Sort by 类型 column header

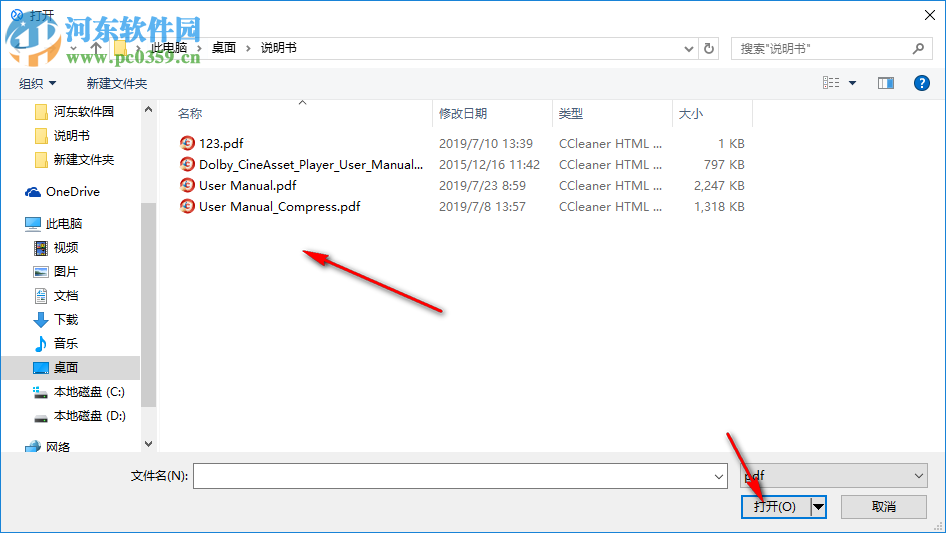pyautogui.click(x=571, y=113)
